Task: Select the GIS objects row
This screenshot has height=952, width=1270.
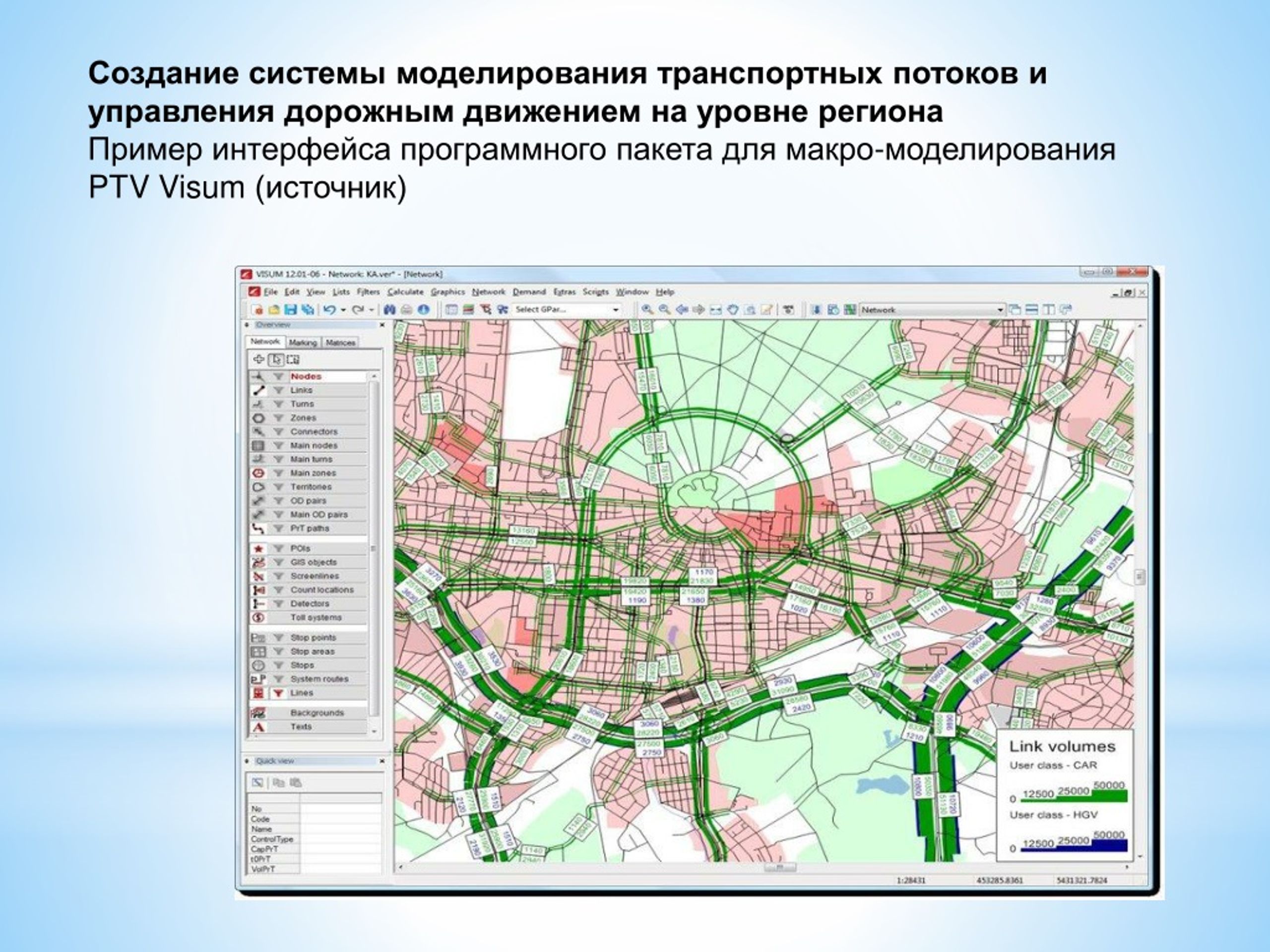Action: click(x=308, y=562)
